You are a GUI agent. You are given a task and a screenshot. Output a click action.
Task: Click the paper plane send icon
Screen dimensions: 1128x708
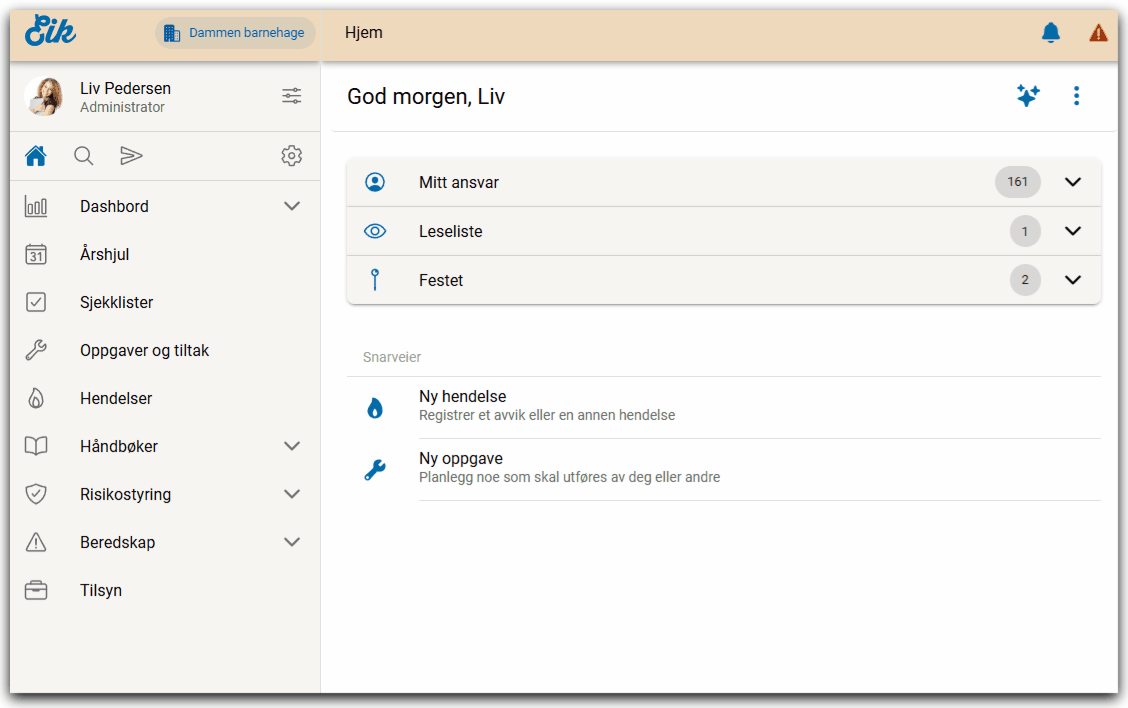tap(131, 156)
